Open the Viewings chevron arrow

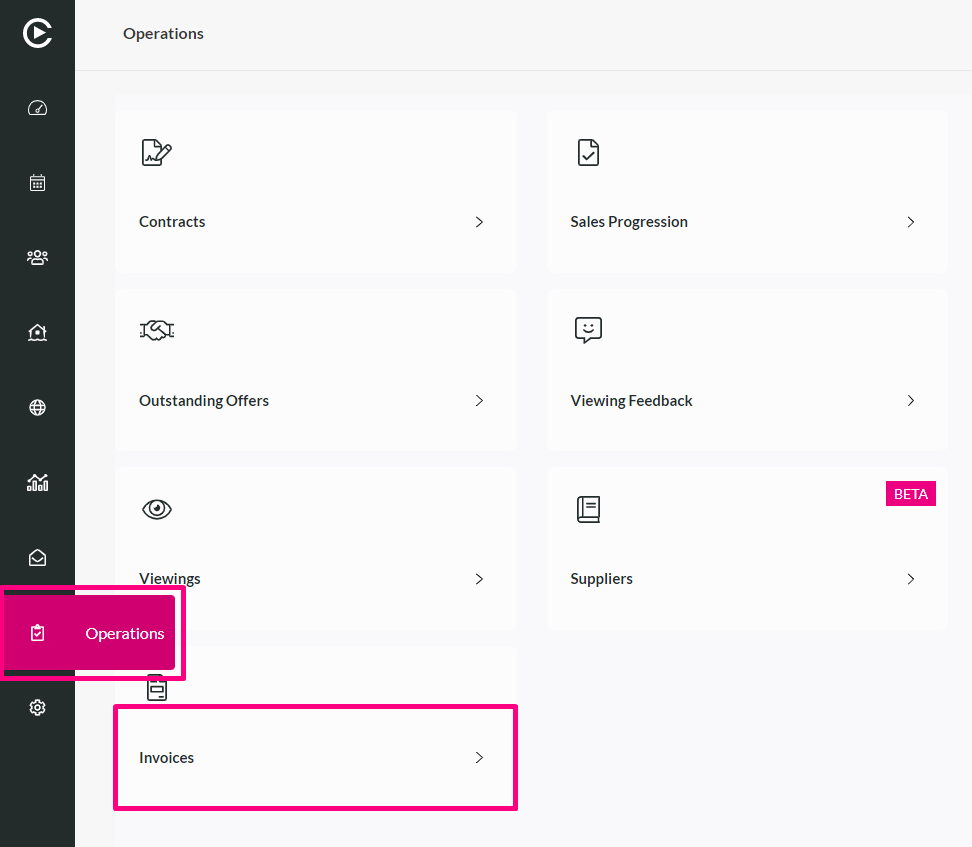479,579
